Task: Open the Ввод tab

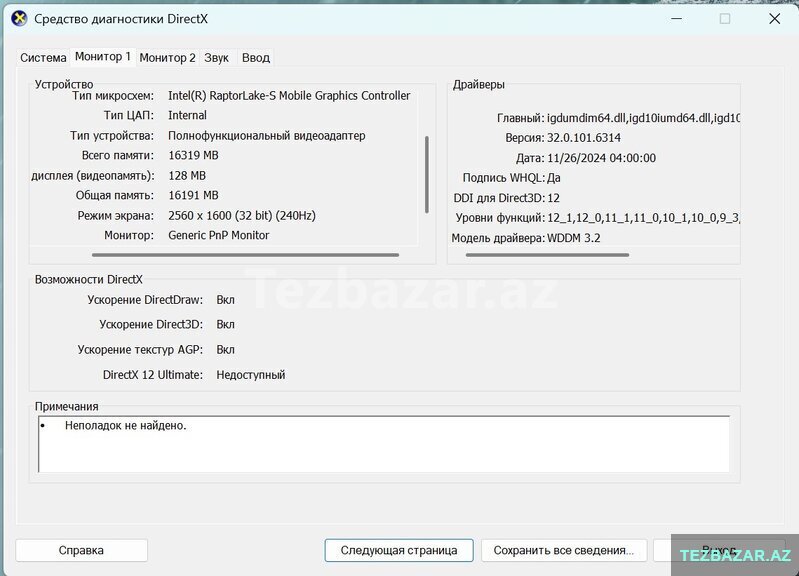Action: click(256, 58)
